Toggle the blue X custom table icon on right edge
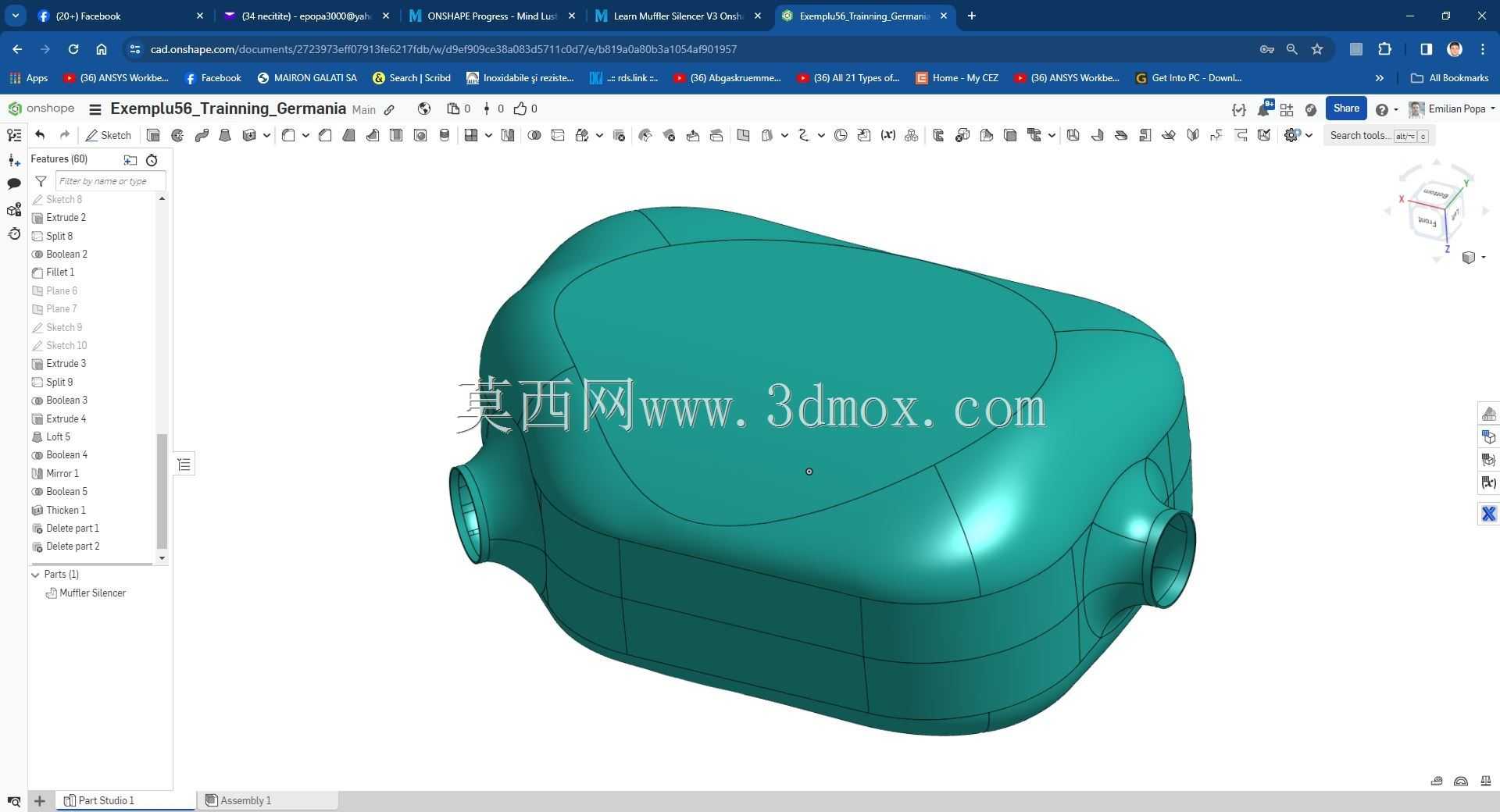 pos(1488,514)
